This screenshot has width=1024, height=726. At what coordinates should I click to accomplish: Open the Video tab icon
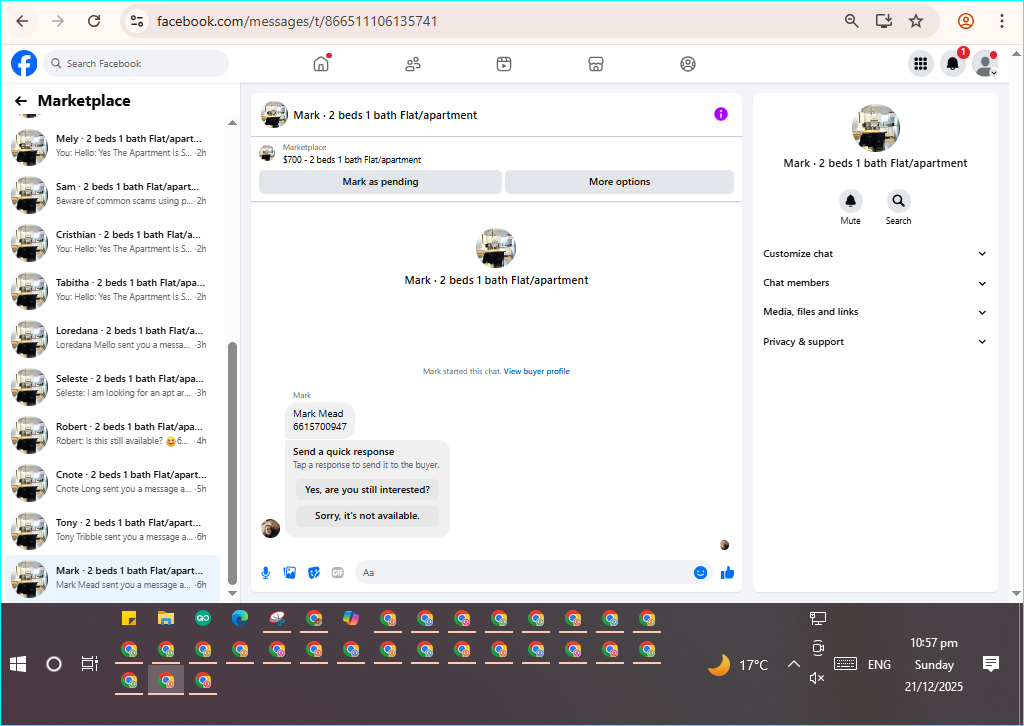click(x=504, y=64)
